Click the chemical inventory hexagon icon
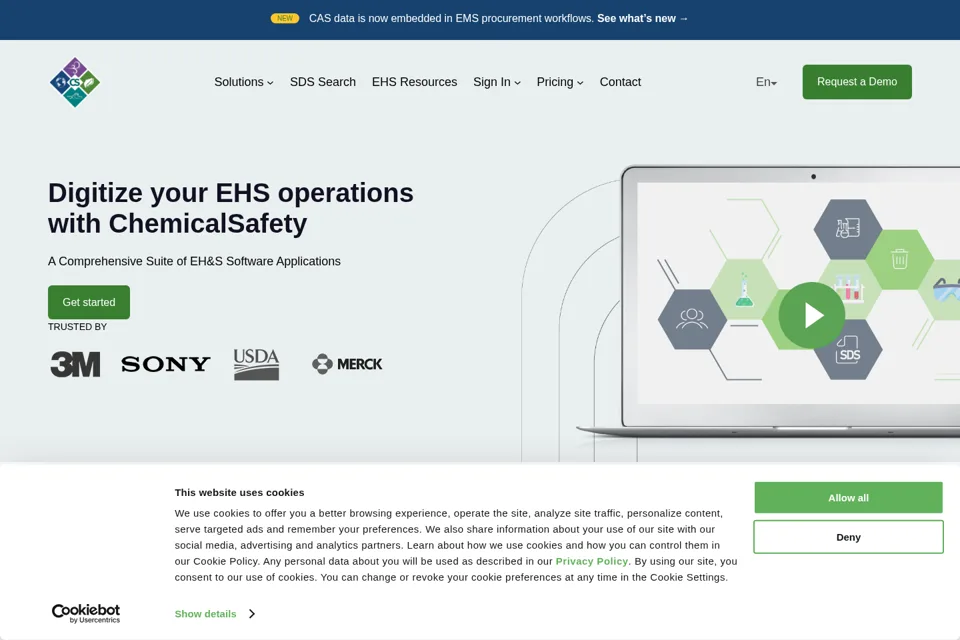The image size is (960, 640). pos(848,229)
